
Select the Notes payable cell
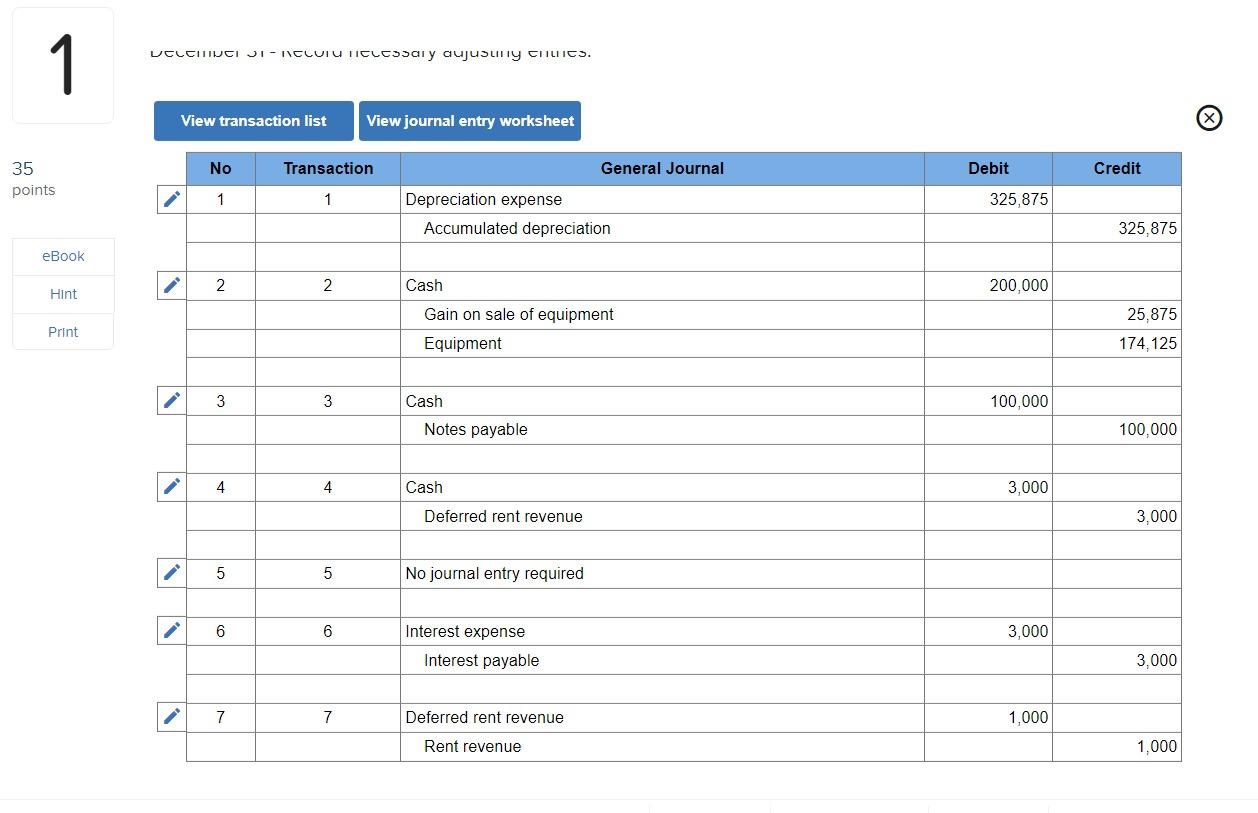662,429
